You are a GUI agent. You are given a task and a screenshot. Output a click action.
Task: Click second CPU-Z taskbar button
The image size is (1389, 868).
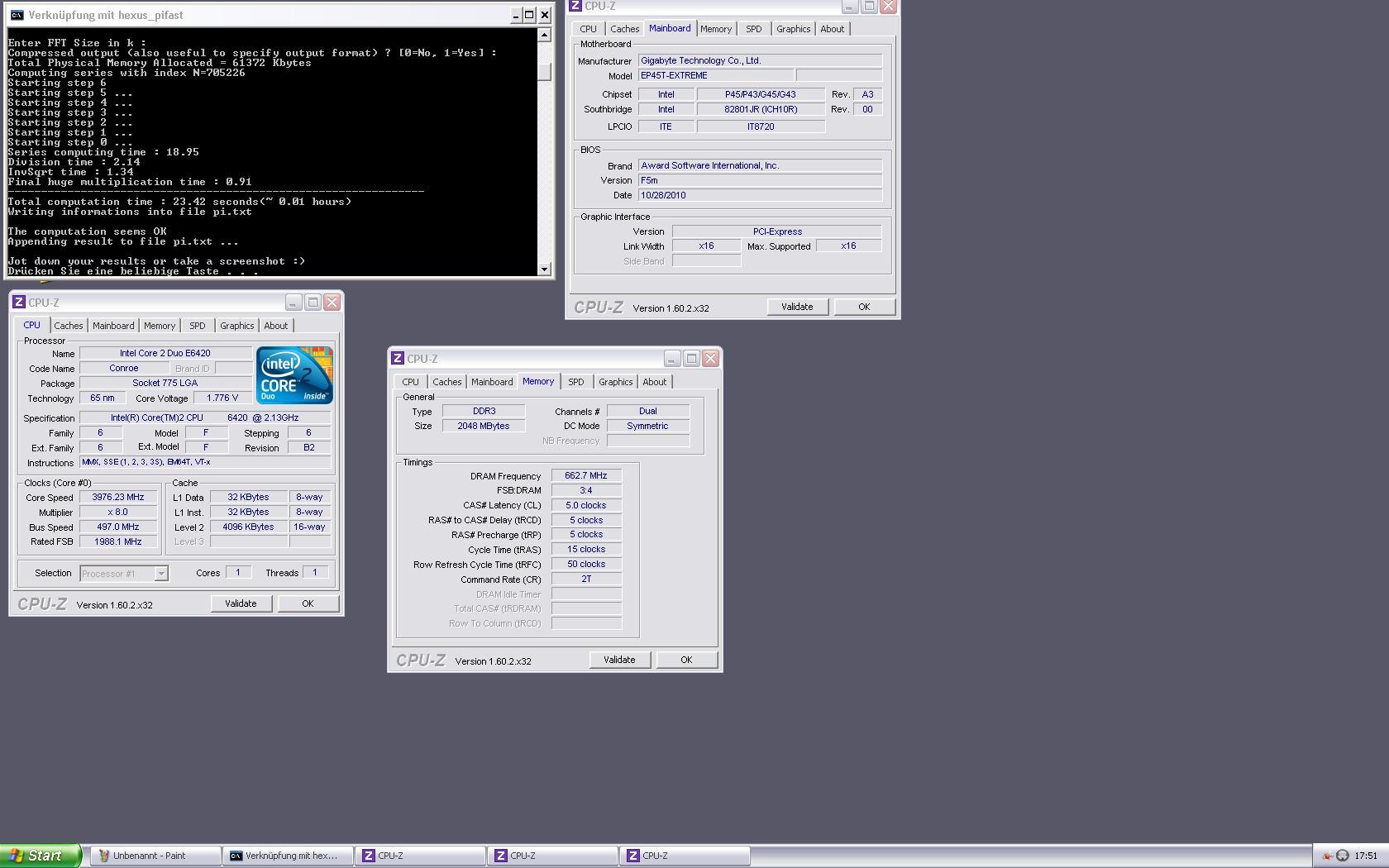(552, 856)
